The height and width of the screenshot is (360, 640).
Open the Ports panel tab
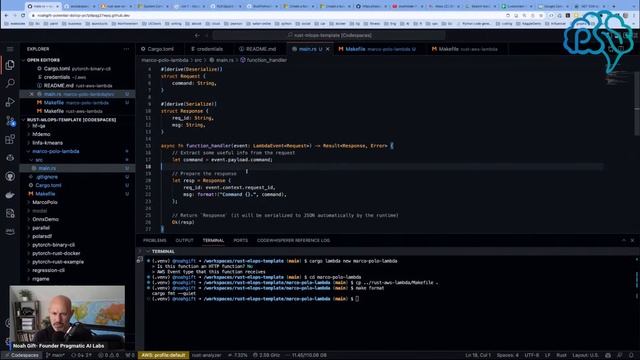[240, 240]
